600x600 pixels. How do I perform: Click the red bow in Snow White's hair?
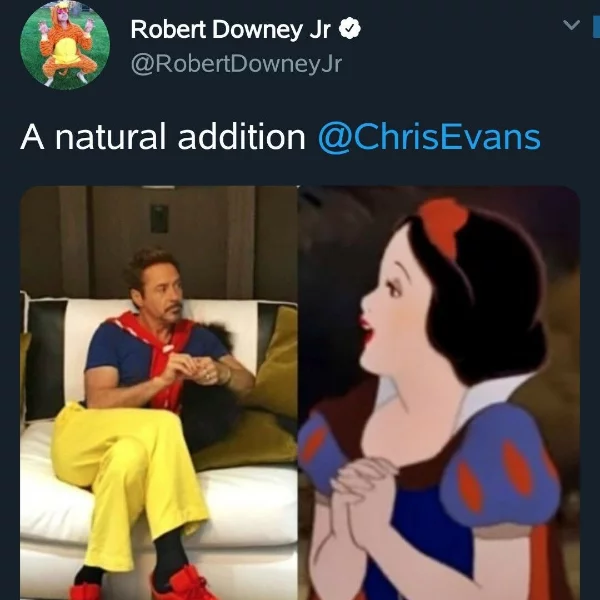pyautogui.click(x=444, y=226)
